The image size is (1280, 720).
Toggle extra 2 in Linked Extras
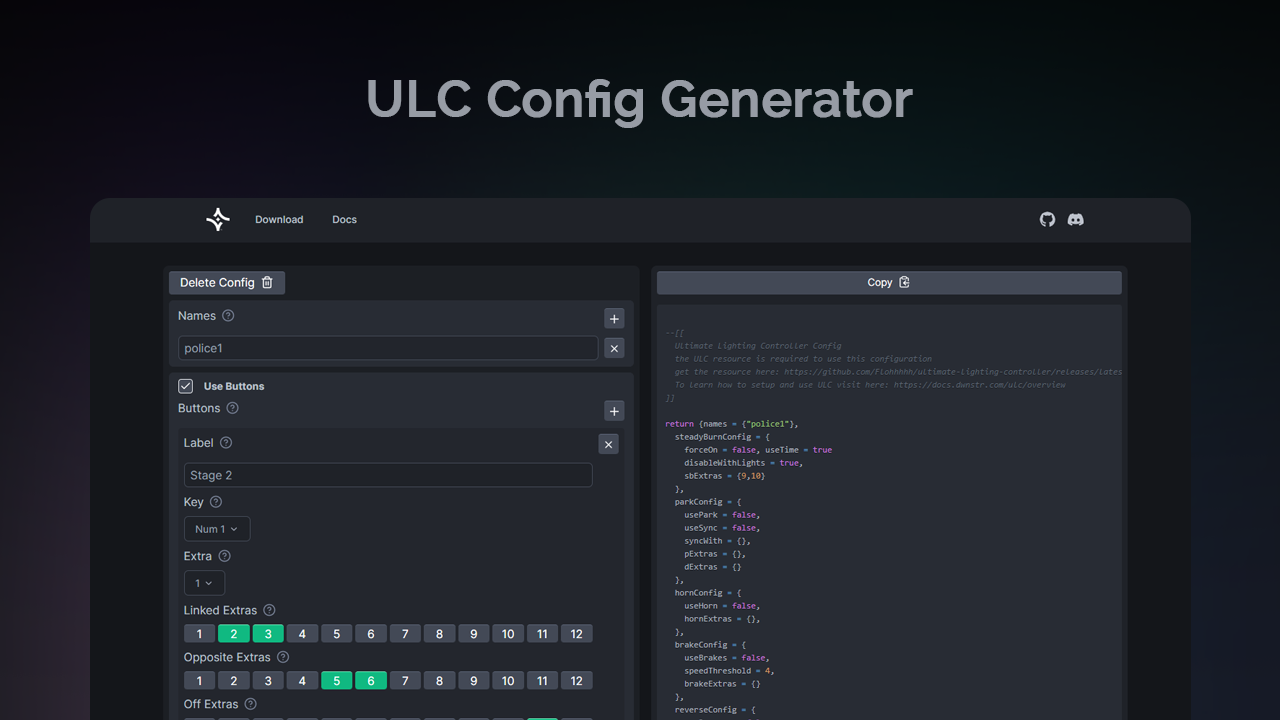(x=233, y=633)
